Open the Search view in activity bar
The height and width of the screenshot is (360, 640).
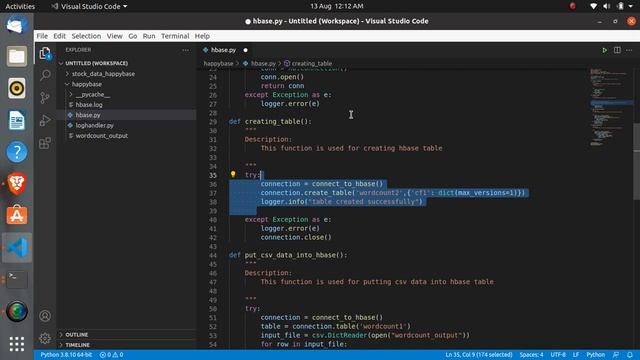pos(45,75)
